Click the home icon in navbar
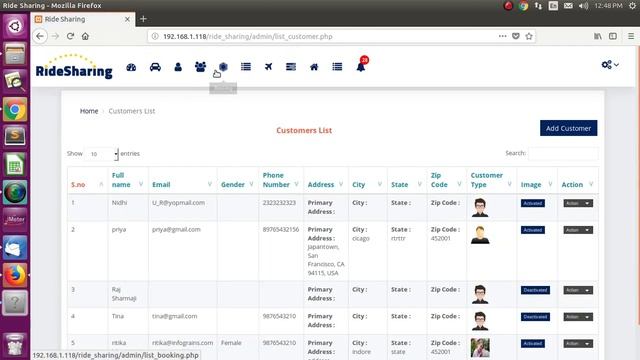Image resolution: width=640 pixels, height=360 pixels. [314, 67]
